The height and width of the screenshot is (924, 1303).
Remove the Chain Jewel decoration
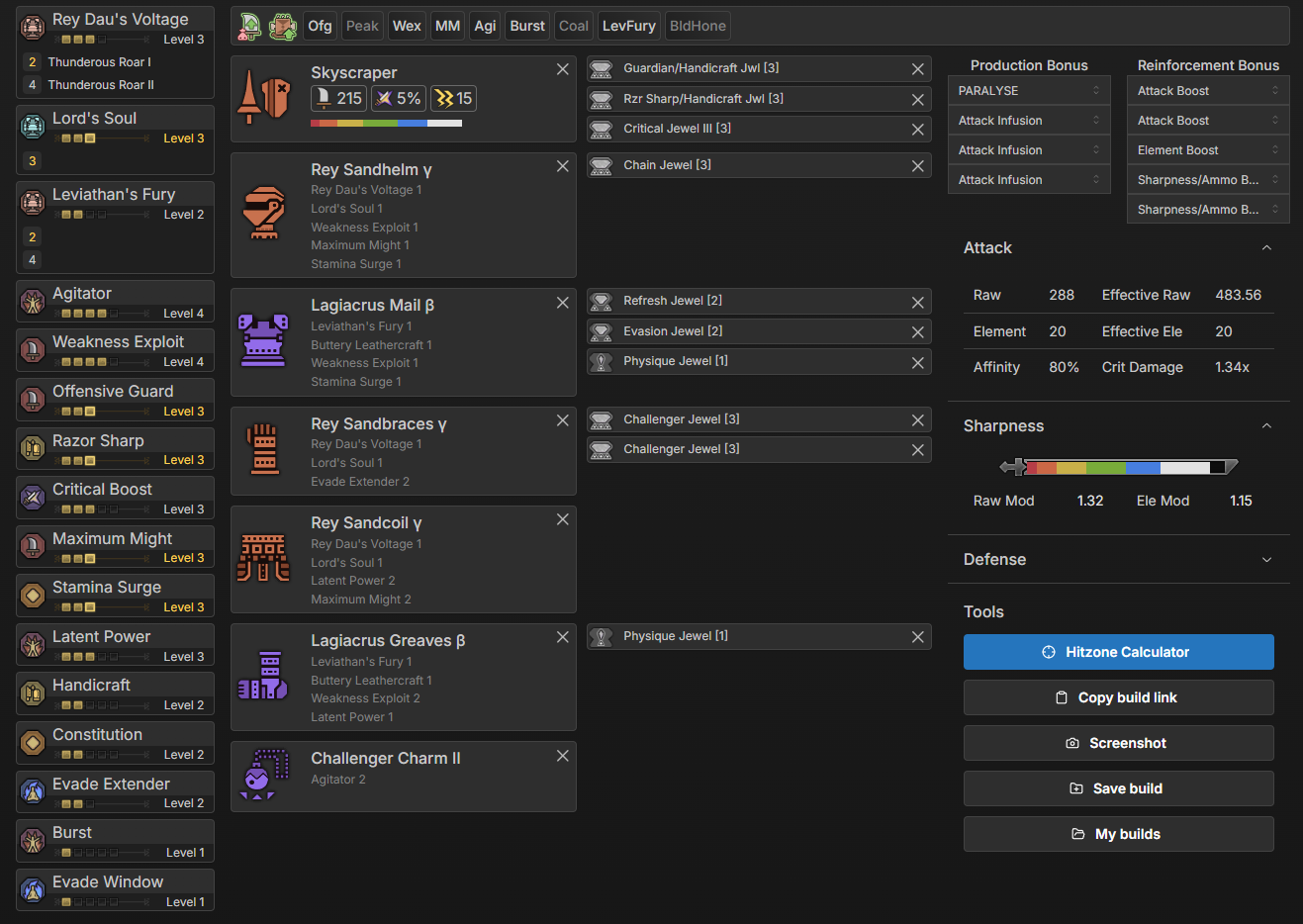pos(918,165)
